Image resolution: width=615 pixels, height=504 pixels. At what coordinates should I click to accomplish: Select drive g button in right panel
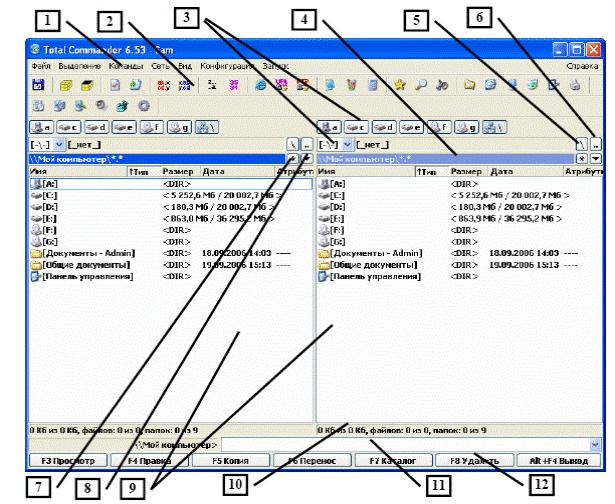466,127
